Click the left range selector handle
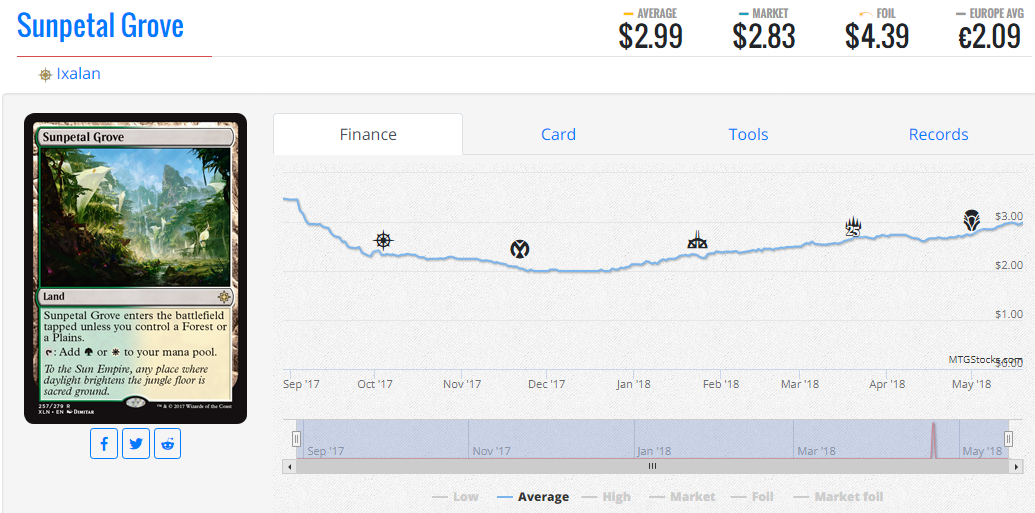The width and height of the screenshot is (1035, 513). (296, 439)
